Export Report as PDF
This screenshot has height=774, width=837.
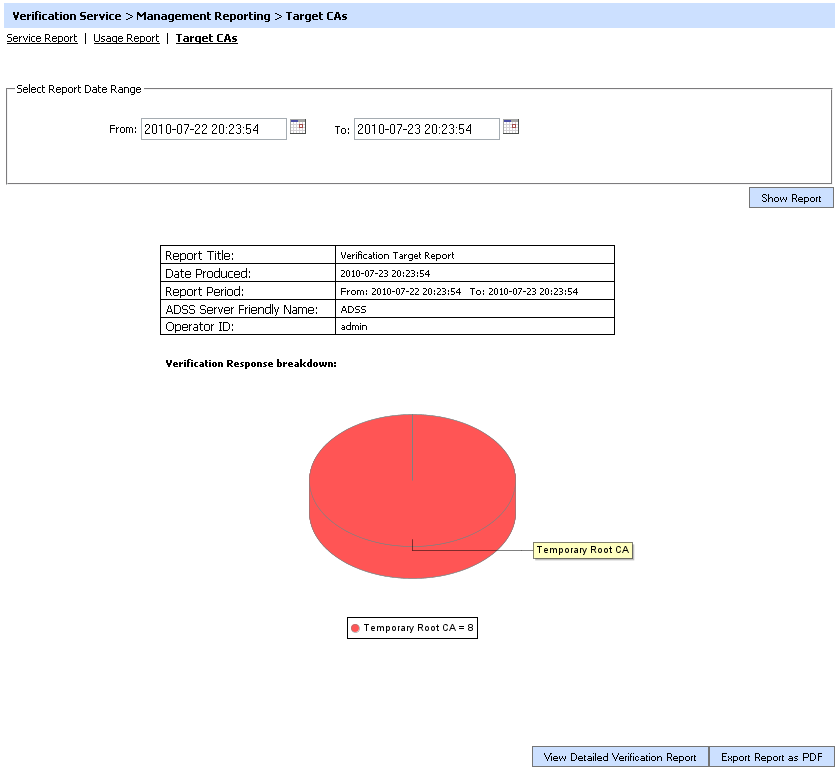tap(771, 757)
